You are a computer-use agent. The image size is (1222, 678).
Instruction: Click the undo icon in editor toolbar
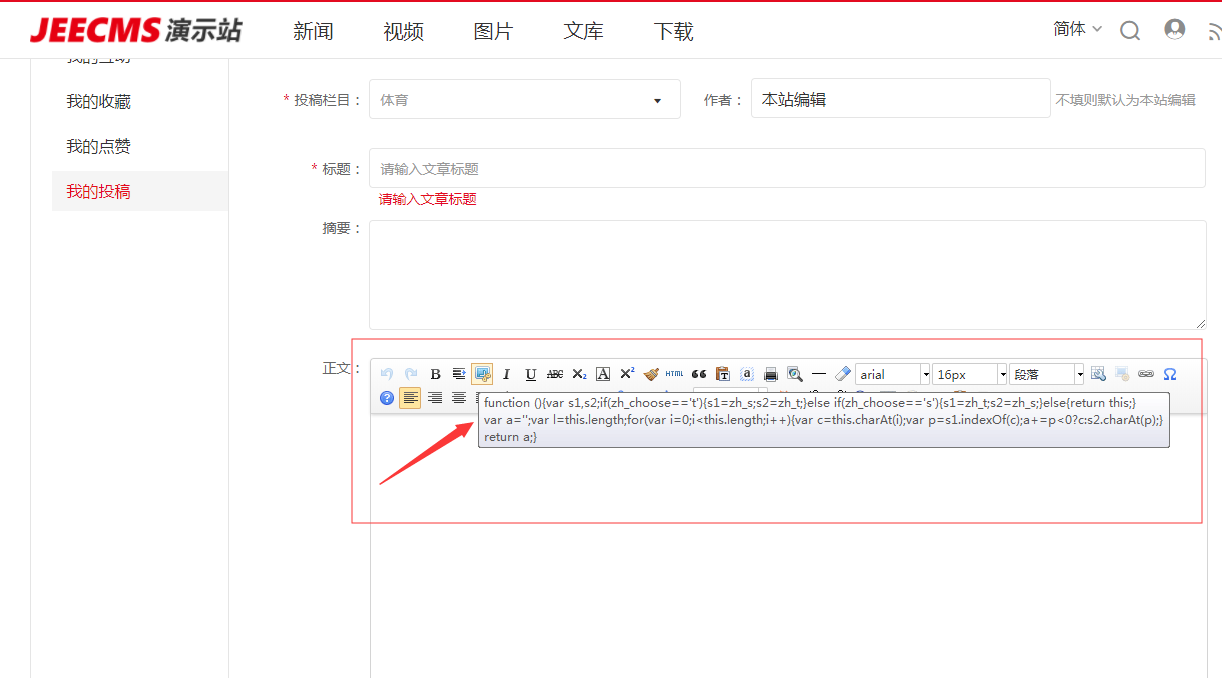click(x=387, y=374)
